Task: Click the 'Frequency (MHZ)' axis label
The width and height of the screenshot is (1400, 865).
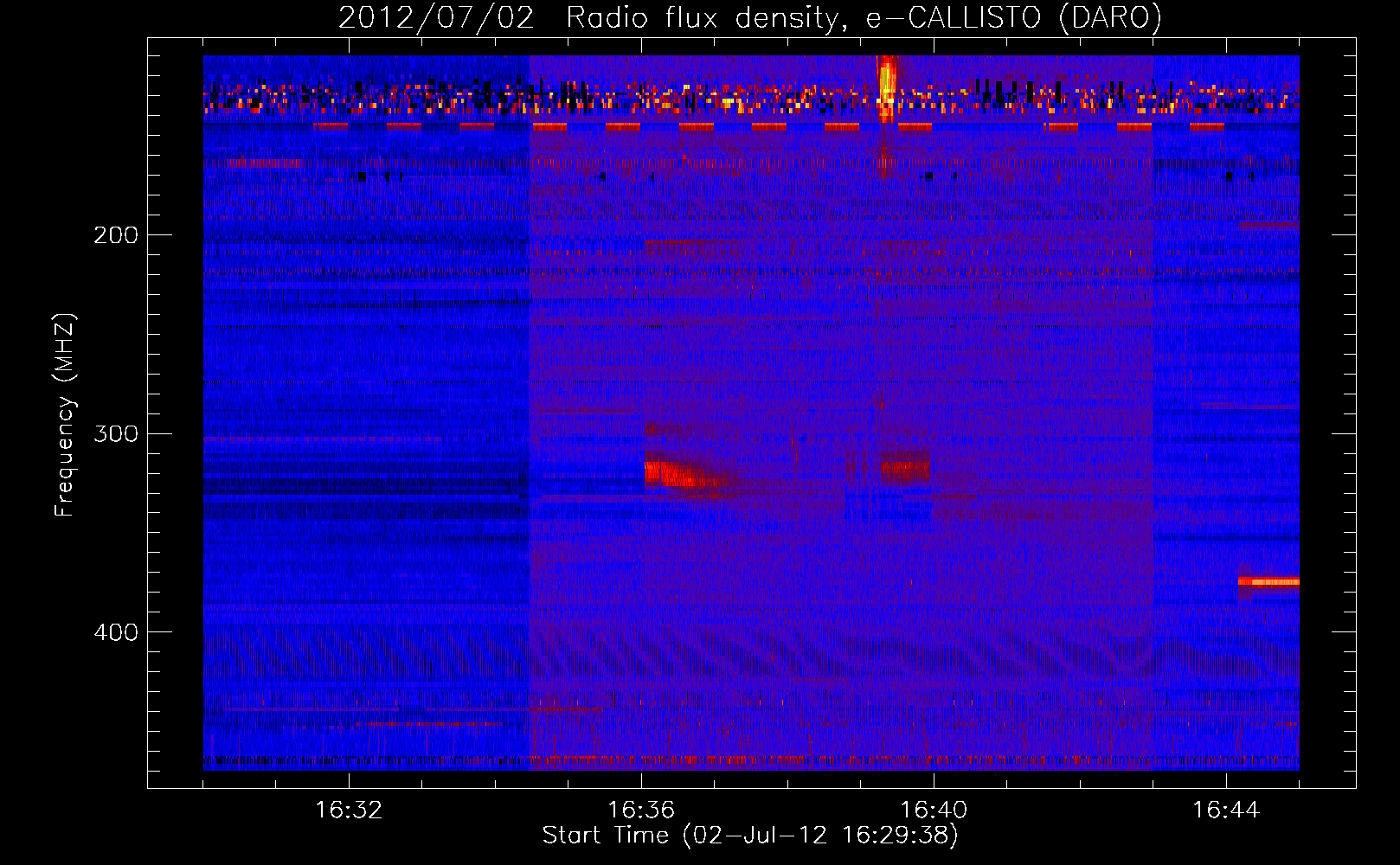Action: (x=65, y=415)
